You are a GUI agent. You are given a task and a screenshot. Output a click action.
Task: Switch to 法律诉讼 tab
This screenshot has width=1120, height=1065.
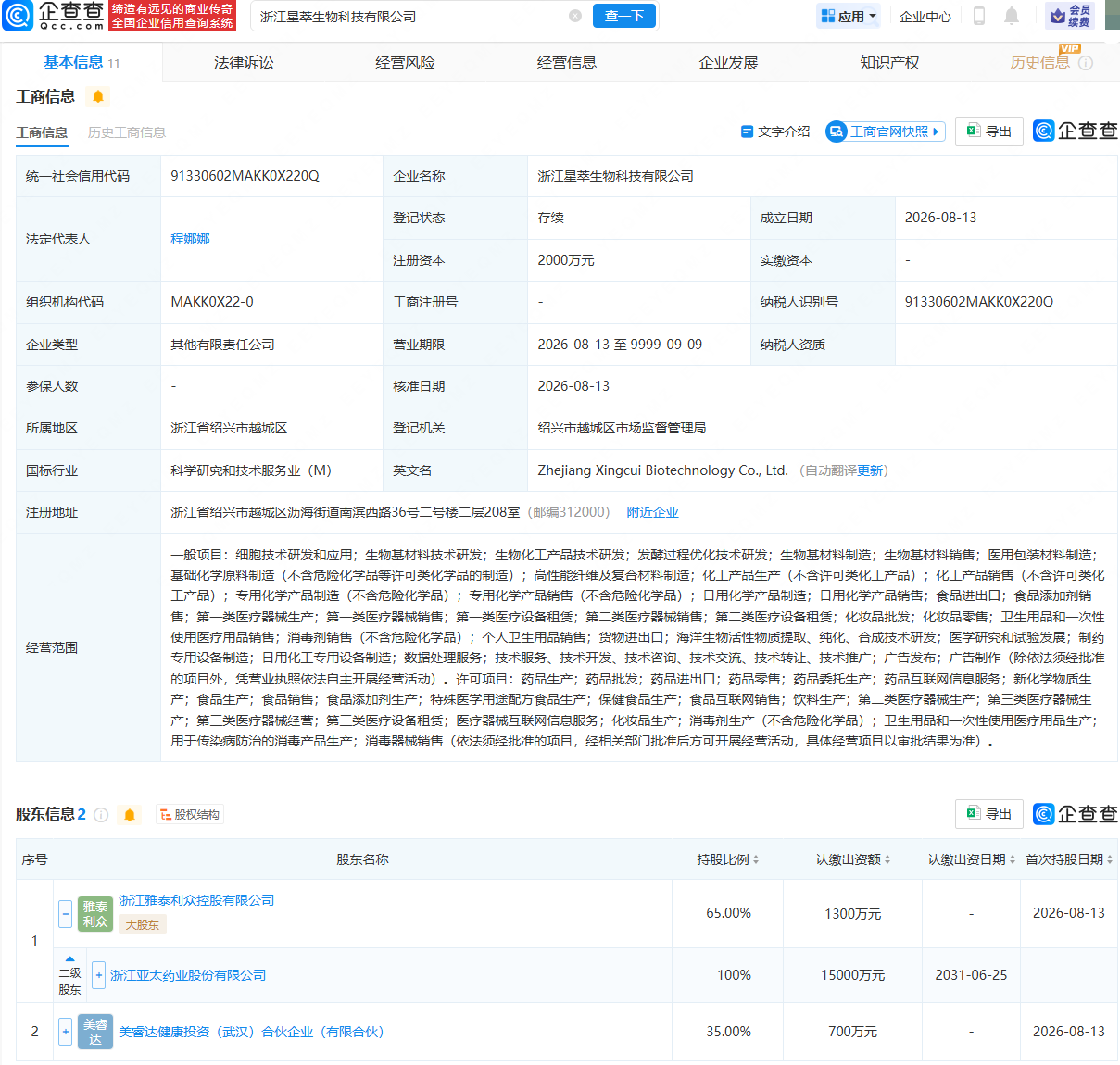[x=244, y=62]
